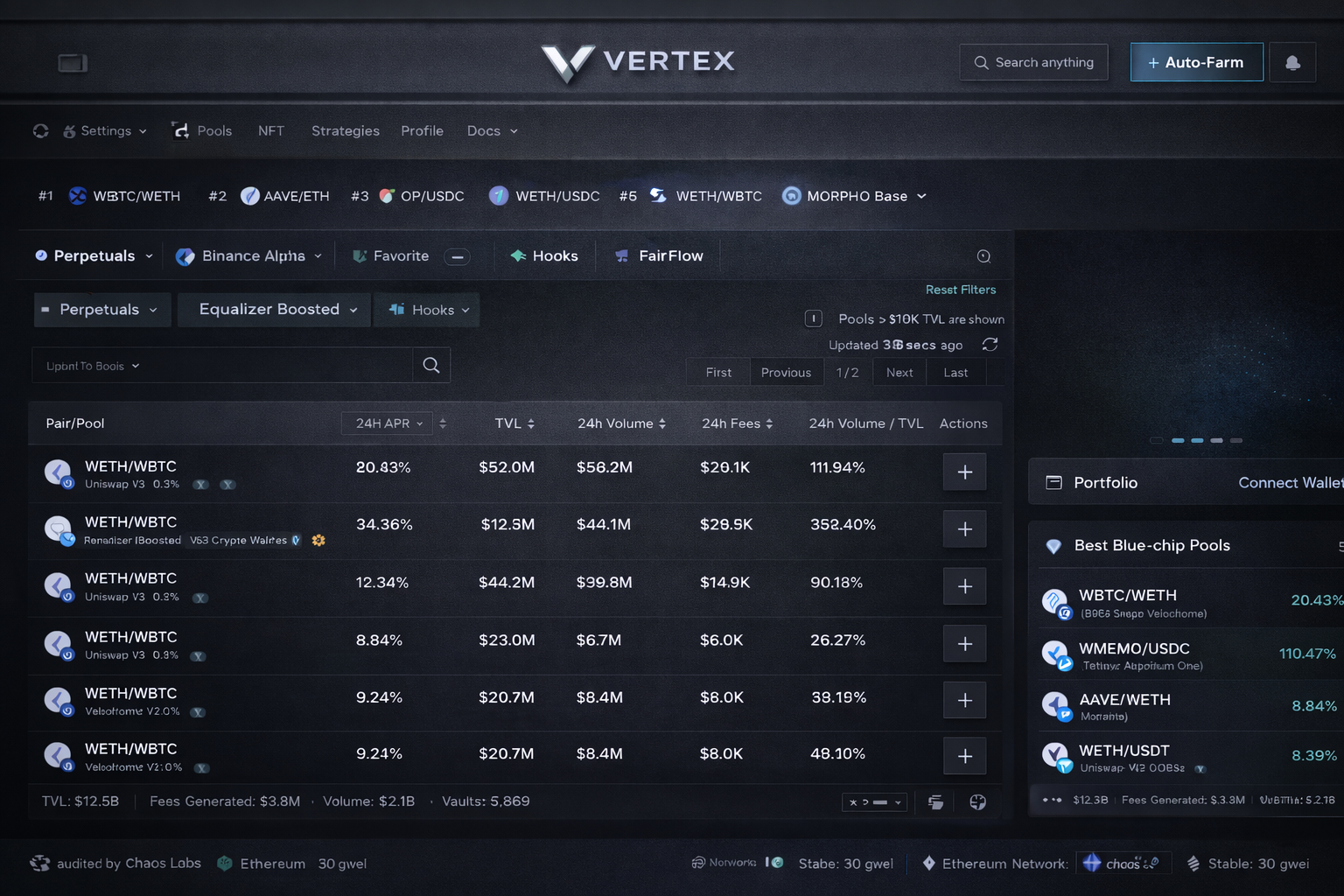Click the sidebar panel icon in the top left

[x=73, y=63]
